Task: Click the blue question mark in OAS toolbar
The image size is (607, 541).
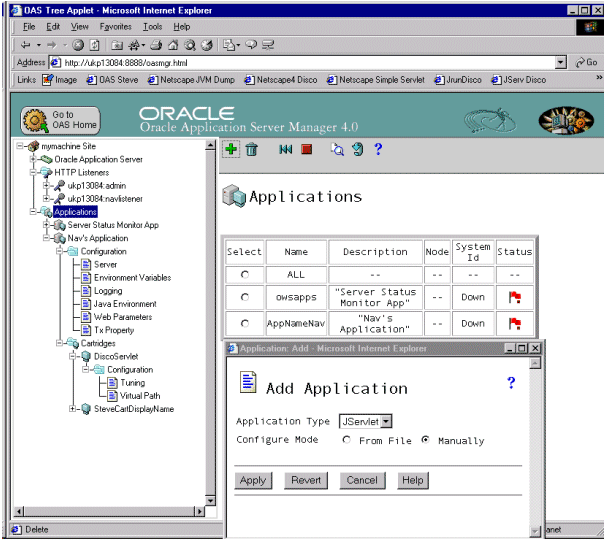Action: pyautogui.click(x=378, y=149)
